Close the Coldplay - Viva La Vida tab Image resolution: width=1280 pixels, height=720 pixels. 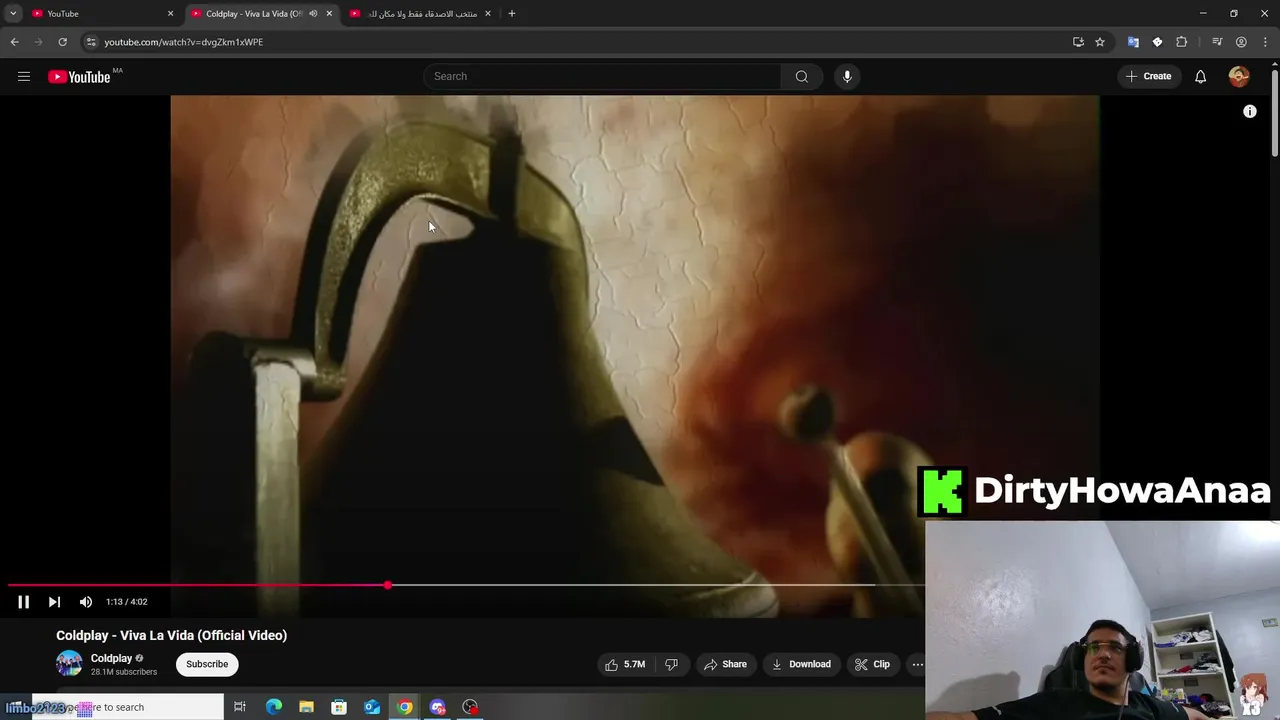pos(329,14)
